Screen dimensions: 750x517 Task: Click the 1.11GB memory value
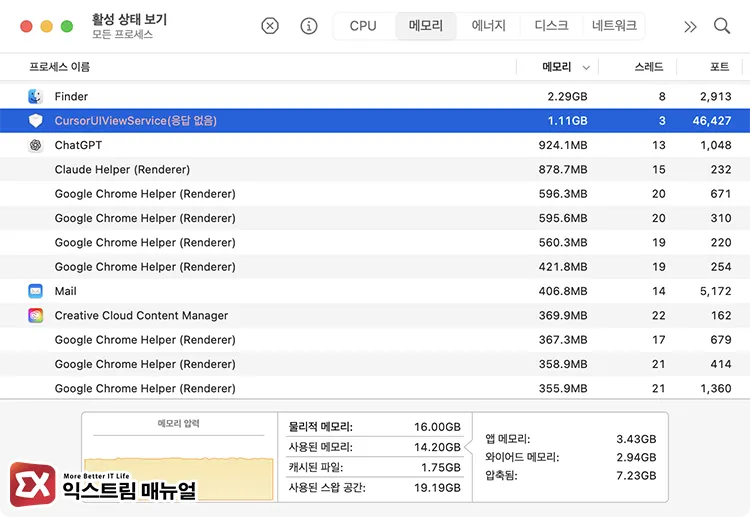(567, 121)
